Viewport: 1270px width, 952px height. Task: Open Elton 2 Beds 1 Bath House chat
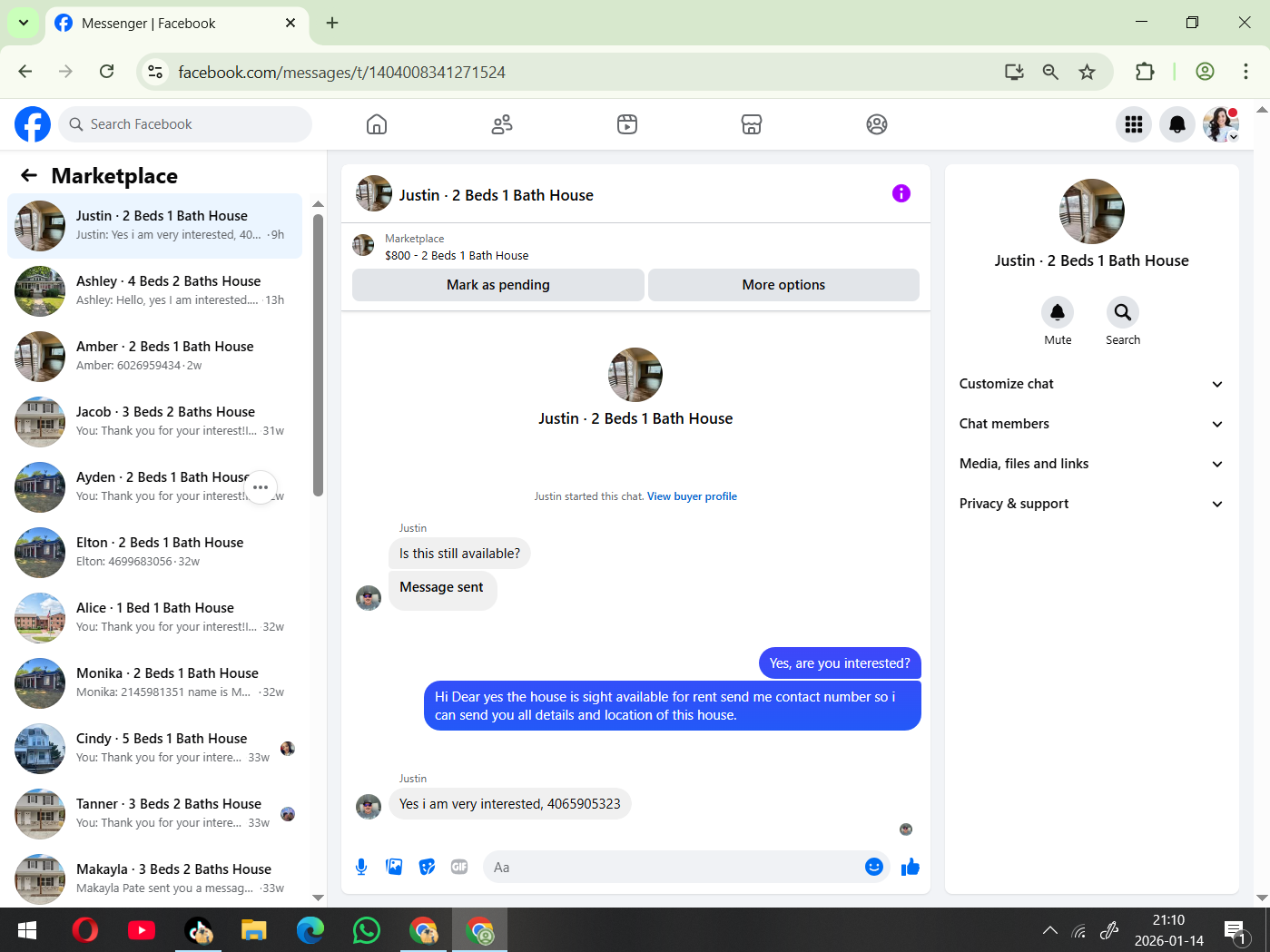154,553
